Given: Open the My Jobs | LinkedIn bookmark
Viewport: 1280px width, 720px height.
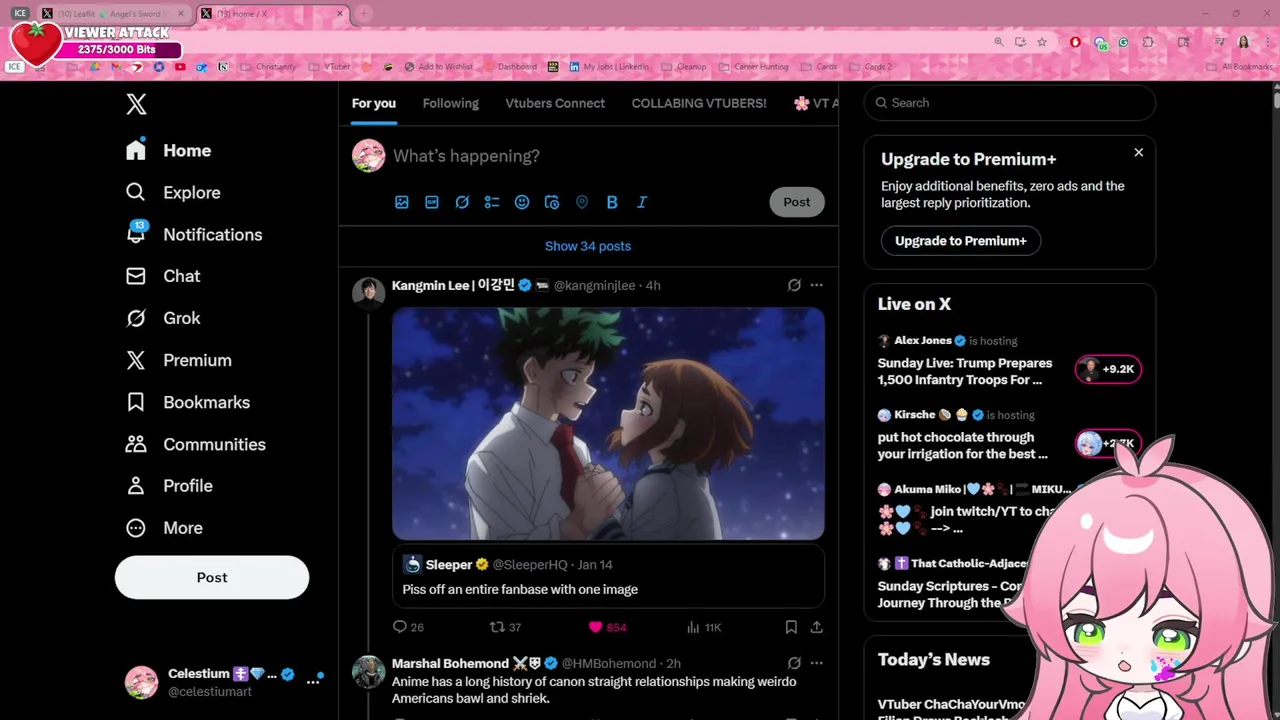Looking at the screenshot, I should 609,67.
